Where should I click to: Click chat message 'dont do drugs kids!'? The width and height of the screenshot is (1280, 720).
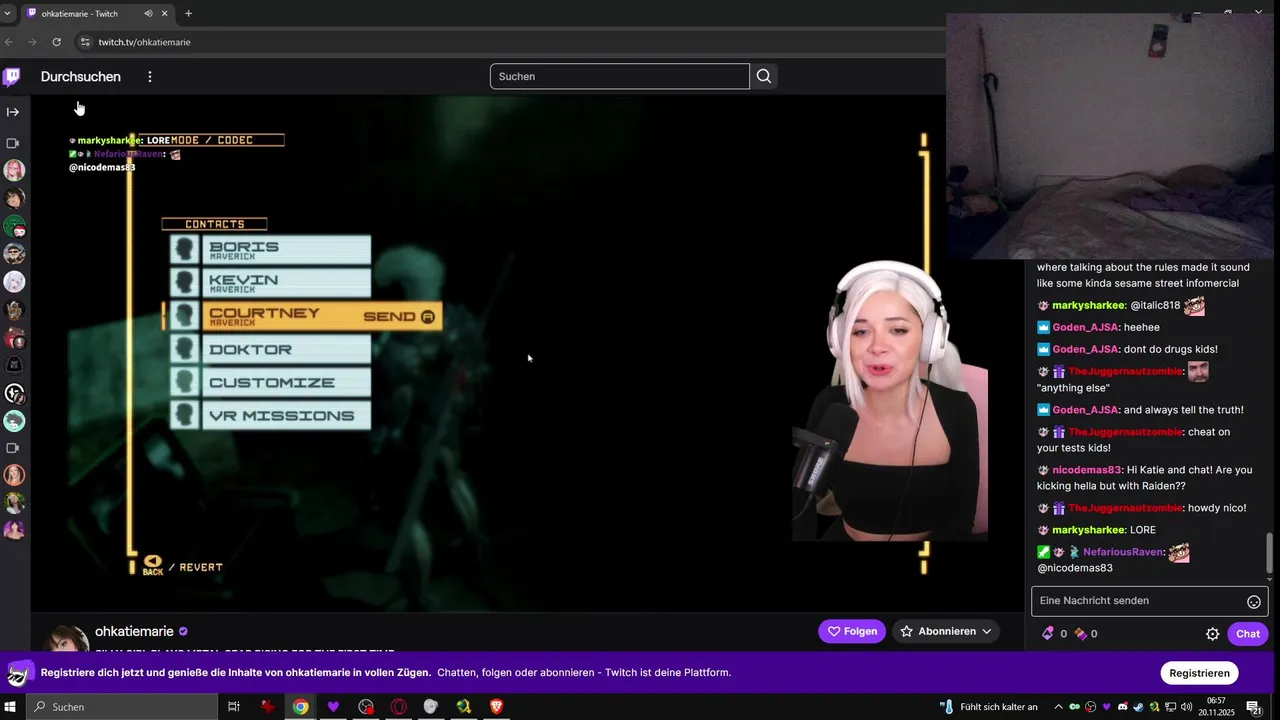[x=1171, y=349]
